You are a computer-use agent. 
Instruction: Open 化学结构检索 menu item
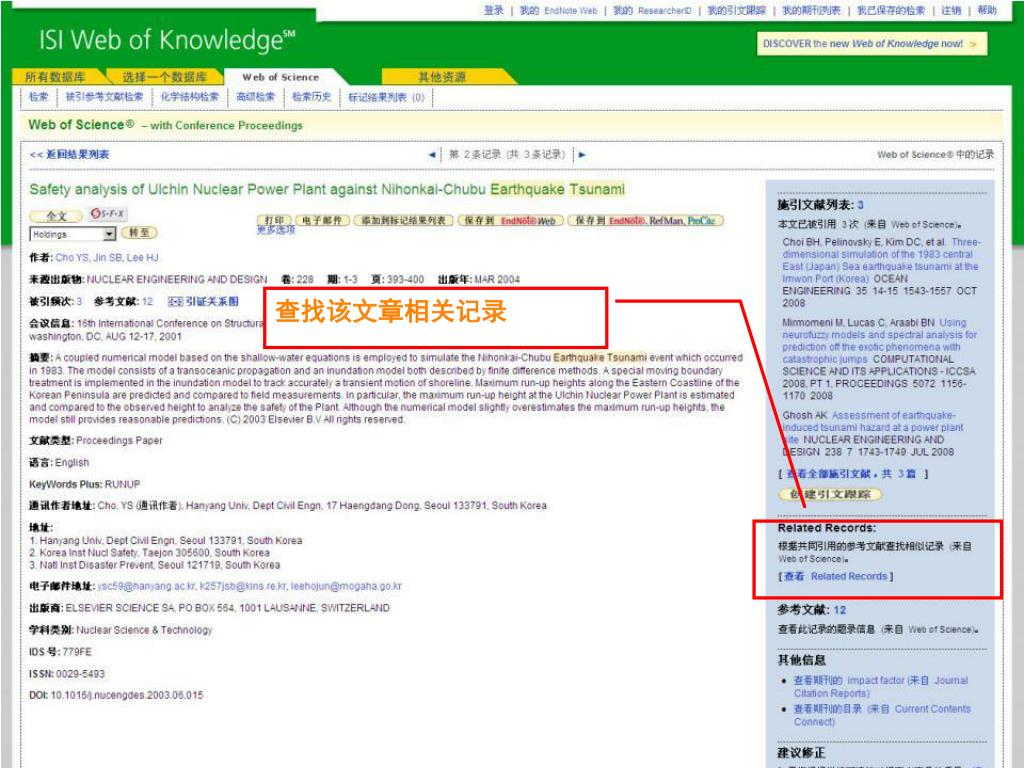tap(190, 97)
